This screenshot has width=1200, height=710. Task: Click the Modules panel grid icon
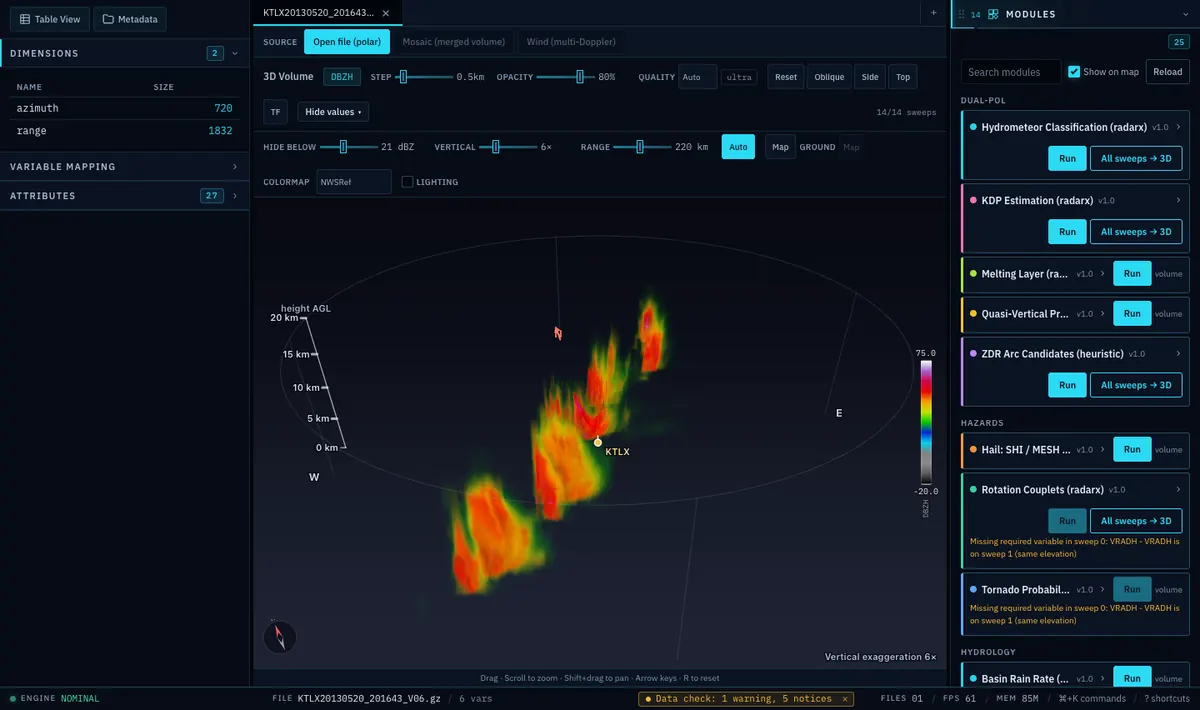click(x=993, y=14)
